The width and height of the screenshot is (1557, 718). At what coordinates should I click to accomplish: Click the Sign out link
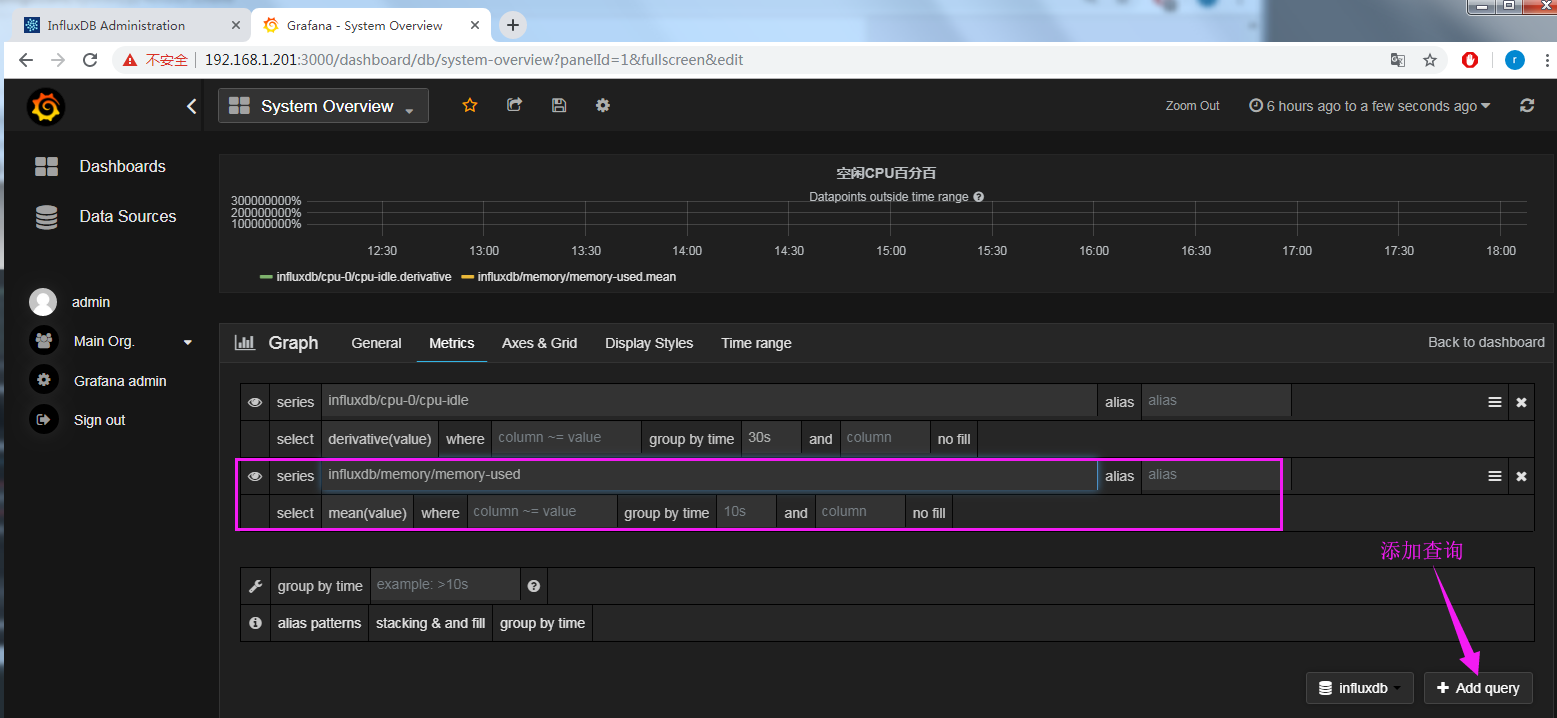coord(100,420)
